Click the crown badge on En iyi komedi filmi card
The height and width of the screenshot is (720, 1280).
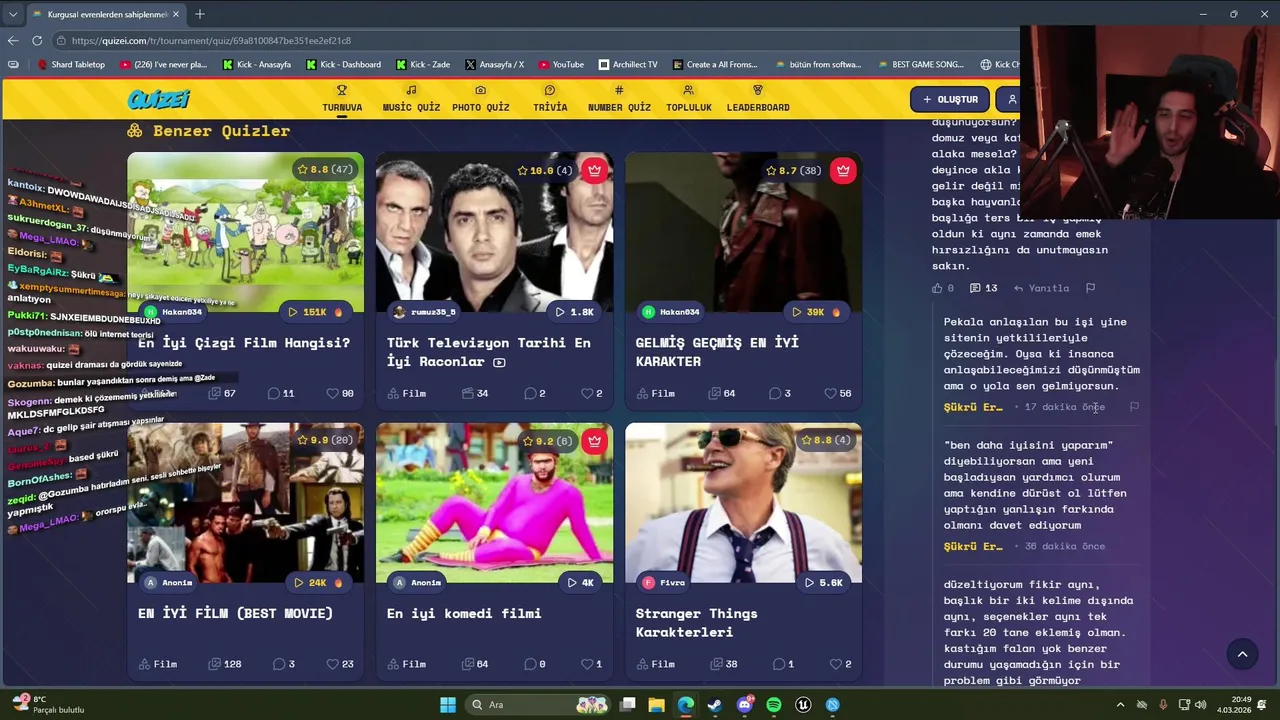coord(595,440)
